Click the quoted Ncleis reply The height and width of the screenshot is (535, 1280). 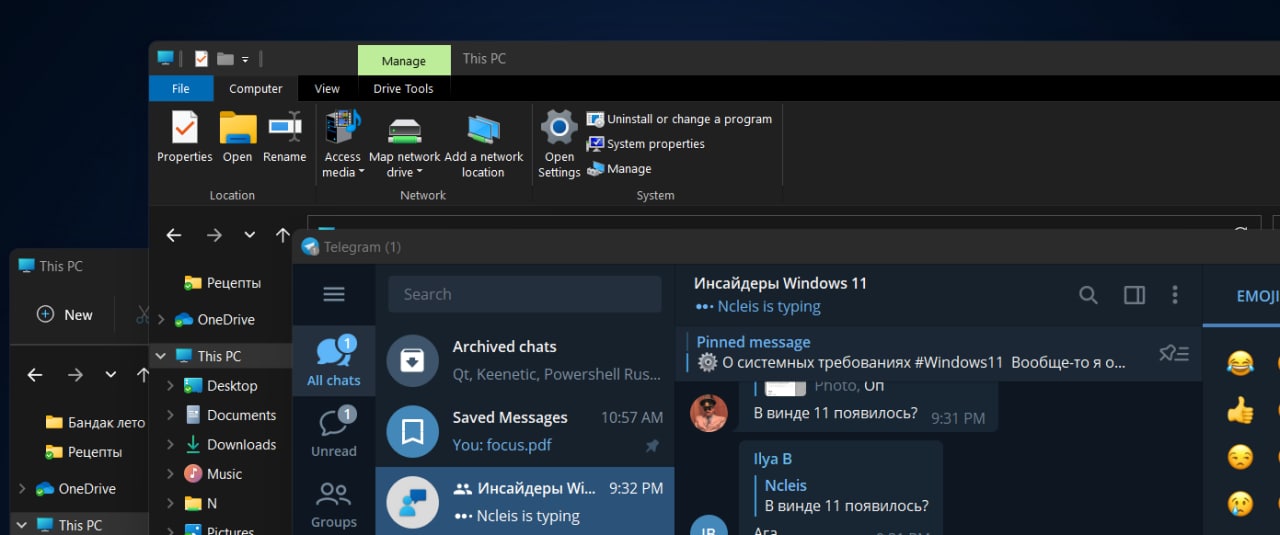point(840,495)
